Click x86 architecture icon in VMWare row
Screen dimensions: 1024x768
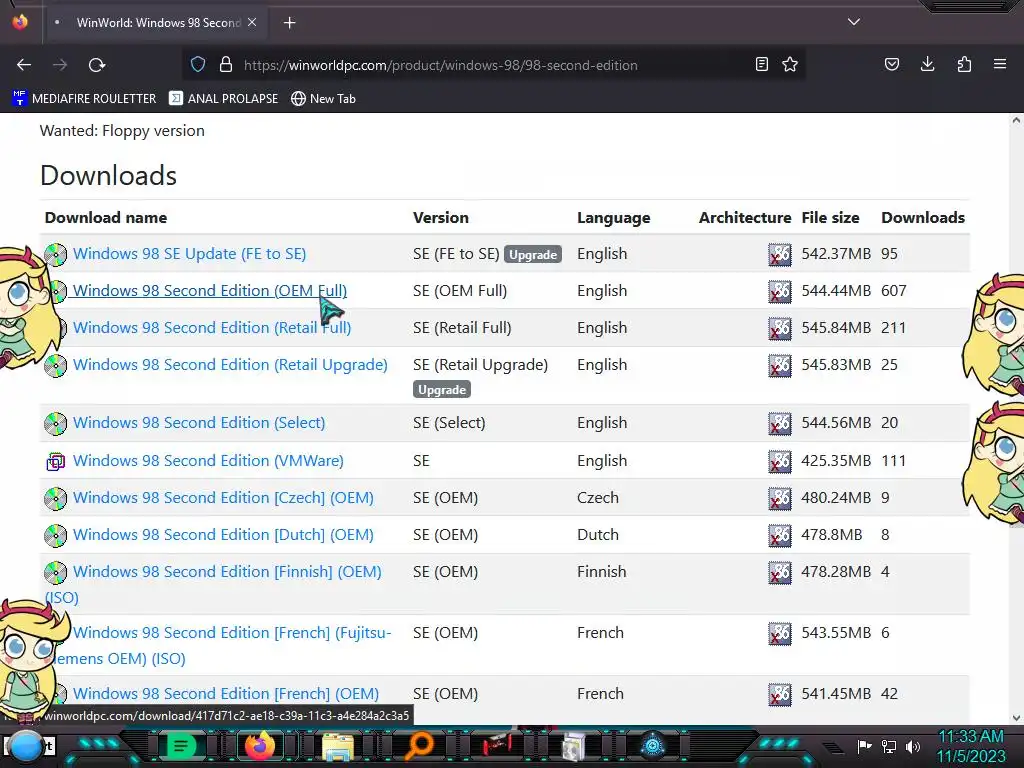coord(780,462)
